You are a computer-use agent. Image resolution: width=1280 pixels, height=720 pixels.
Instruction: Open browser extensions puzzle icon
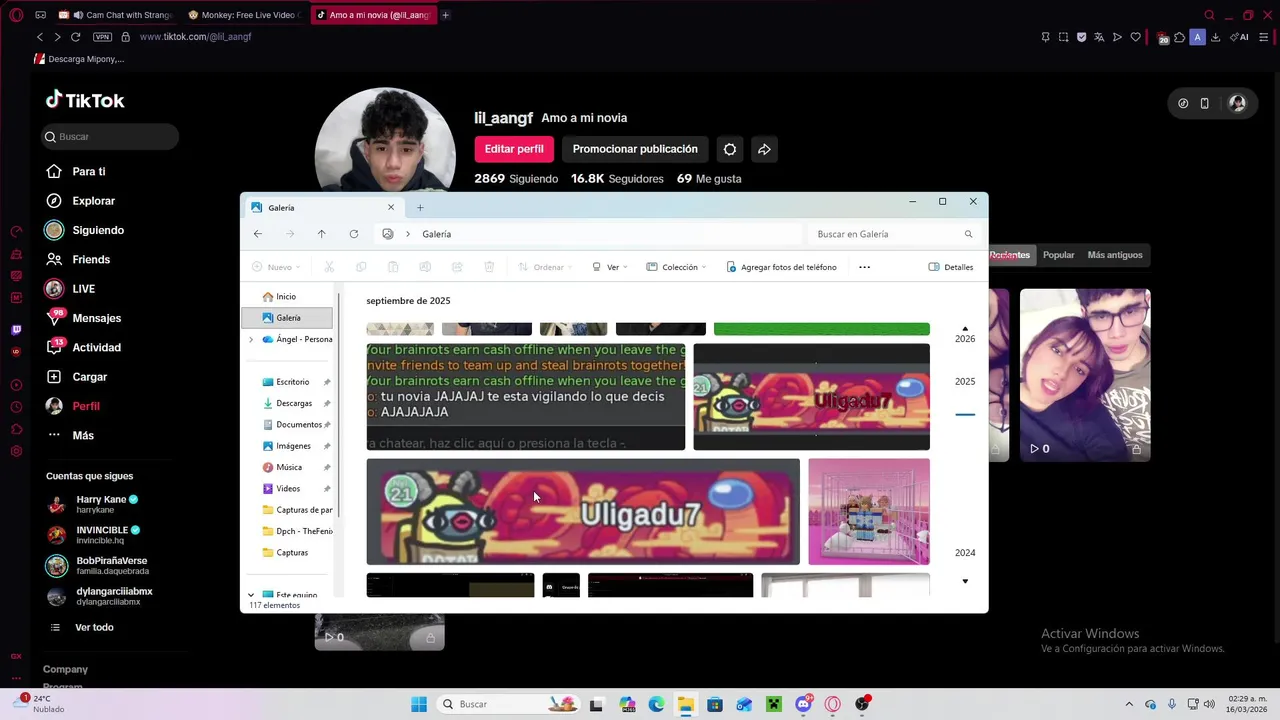[x=1180, y=37]
